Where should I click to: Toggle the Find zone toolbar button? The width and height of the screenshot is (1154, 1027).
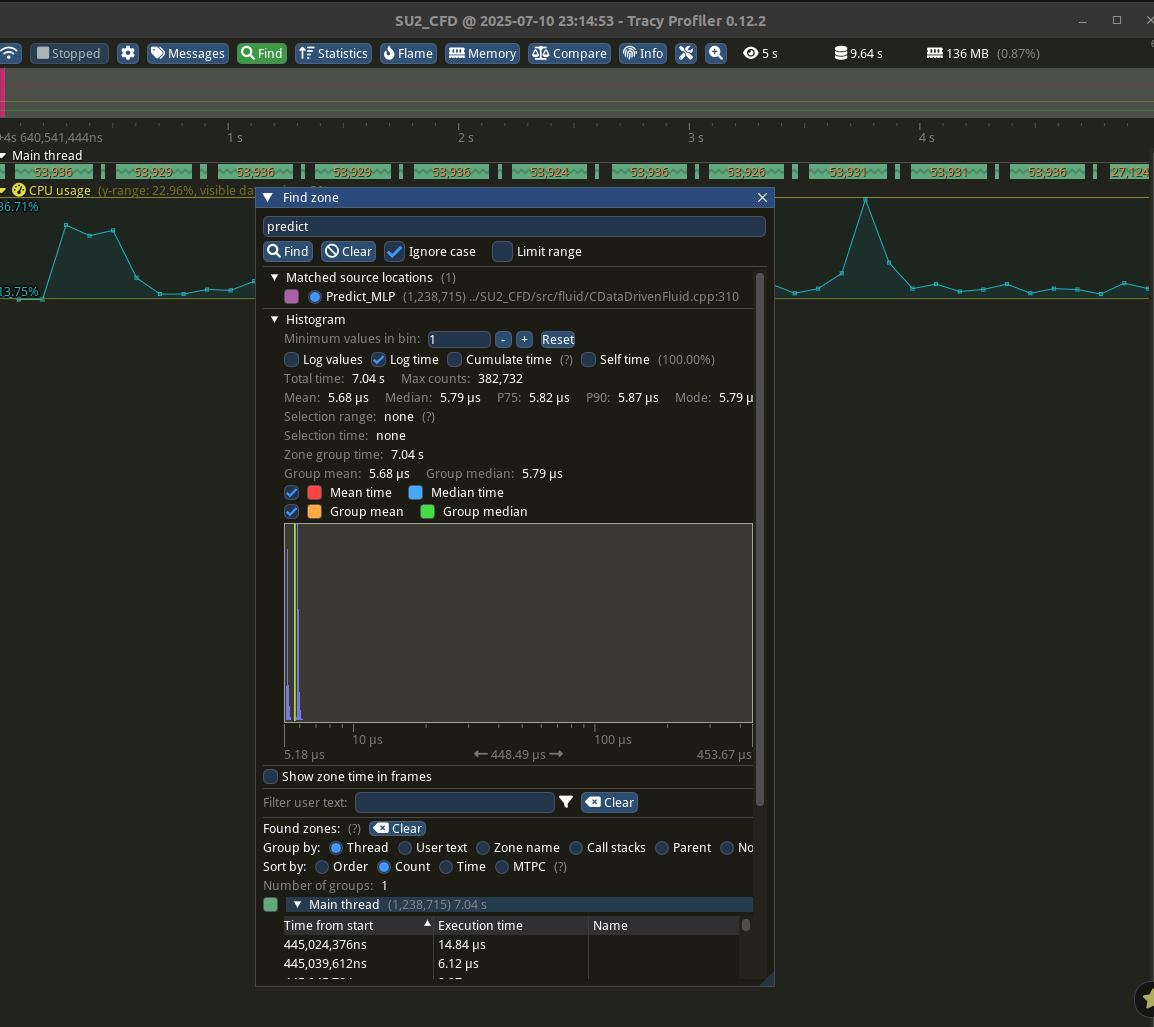pos(262,53)
